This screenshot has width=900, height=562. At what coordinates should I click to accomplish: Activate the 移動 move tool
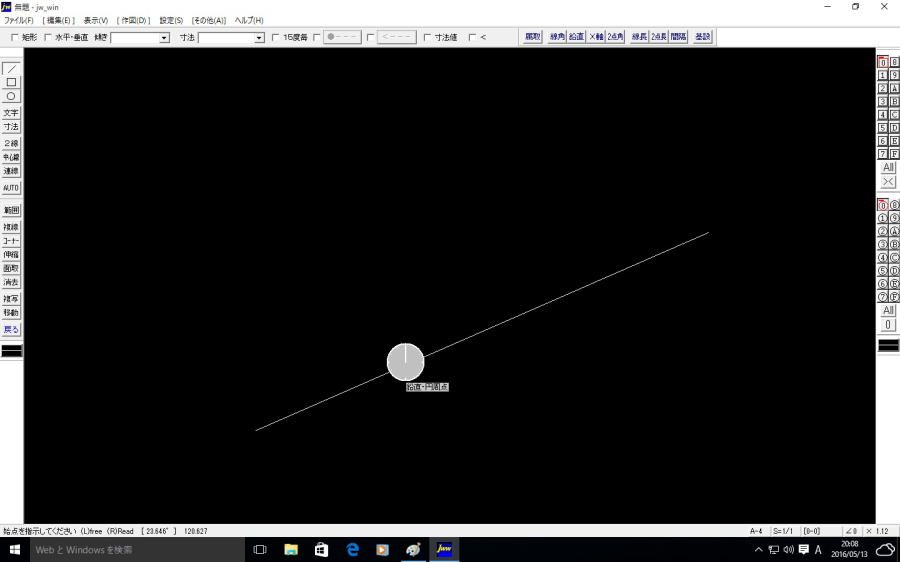coord(11,313)
